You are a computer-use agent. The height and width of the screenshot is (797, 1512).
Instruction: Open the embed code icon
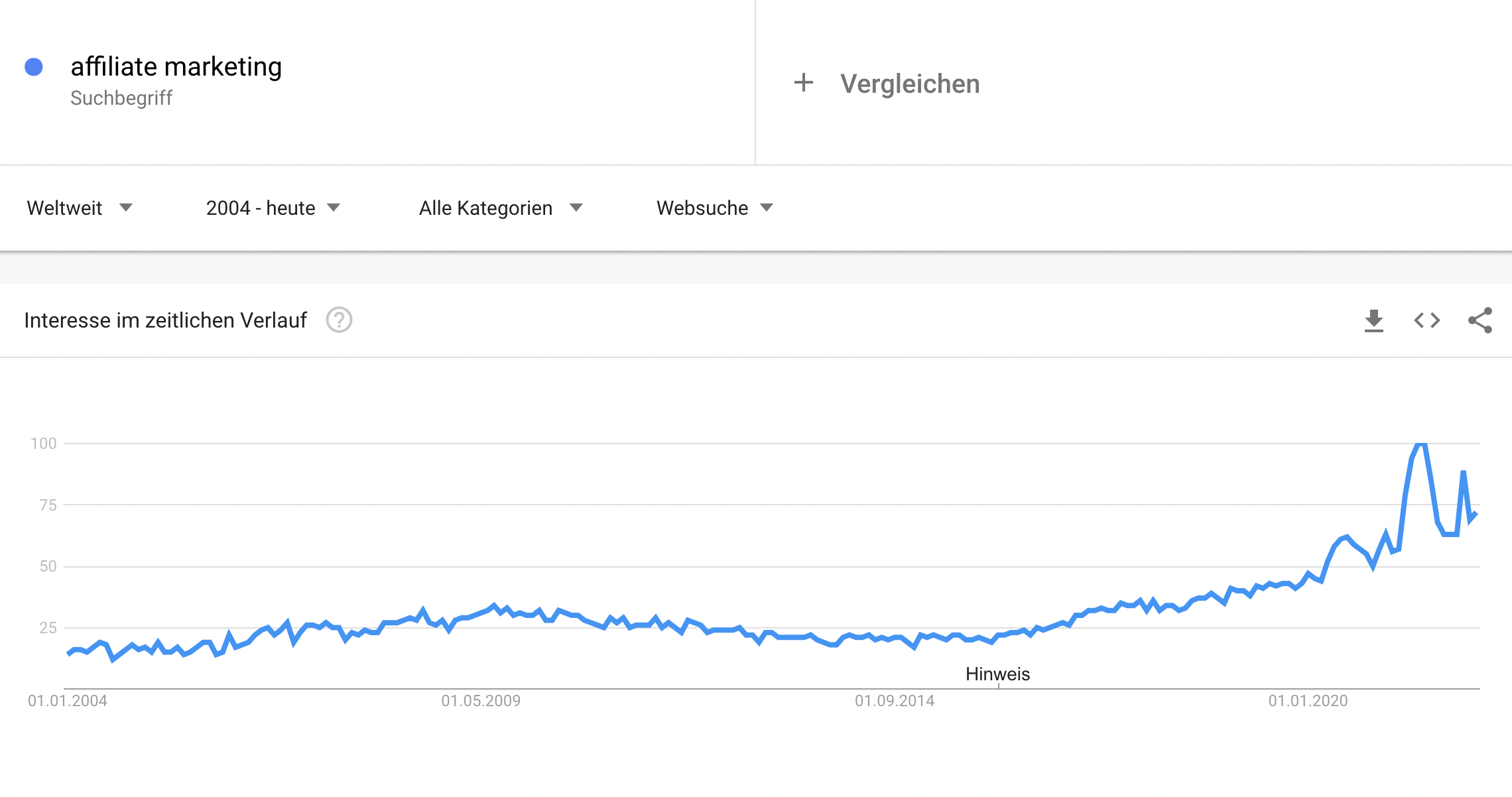(1427, 321)
